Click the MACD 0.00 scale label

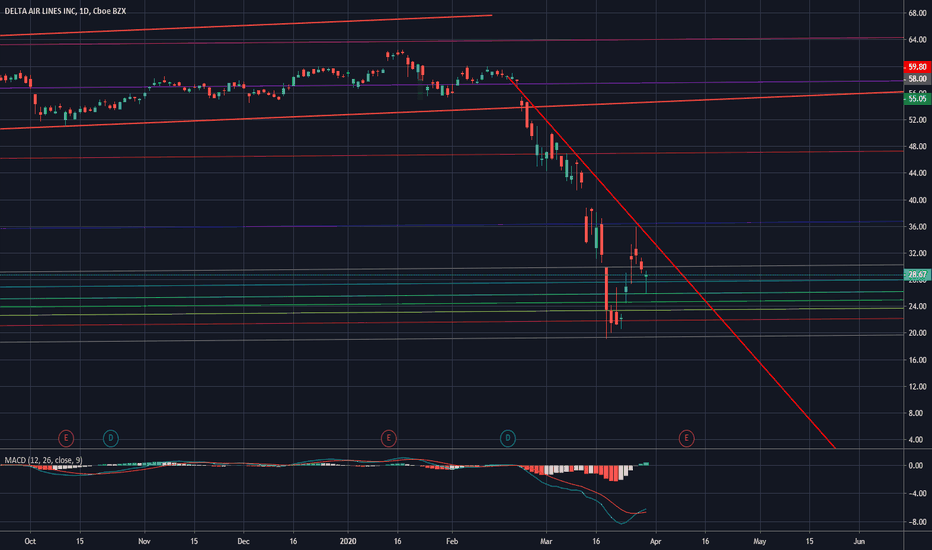click(916, 466)
